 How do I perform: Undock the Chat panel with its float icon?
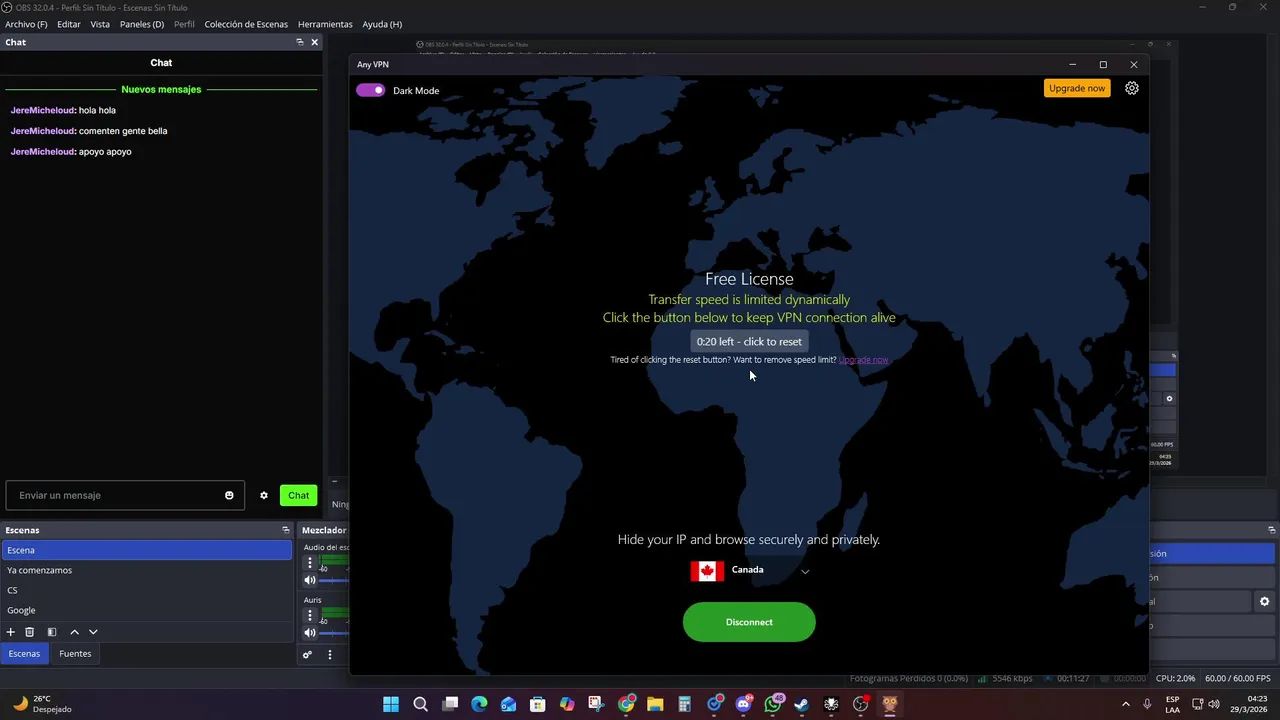coord(300,42)
